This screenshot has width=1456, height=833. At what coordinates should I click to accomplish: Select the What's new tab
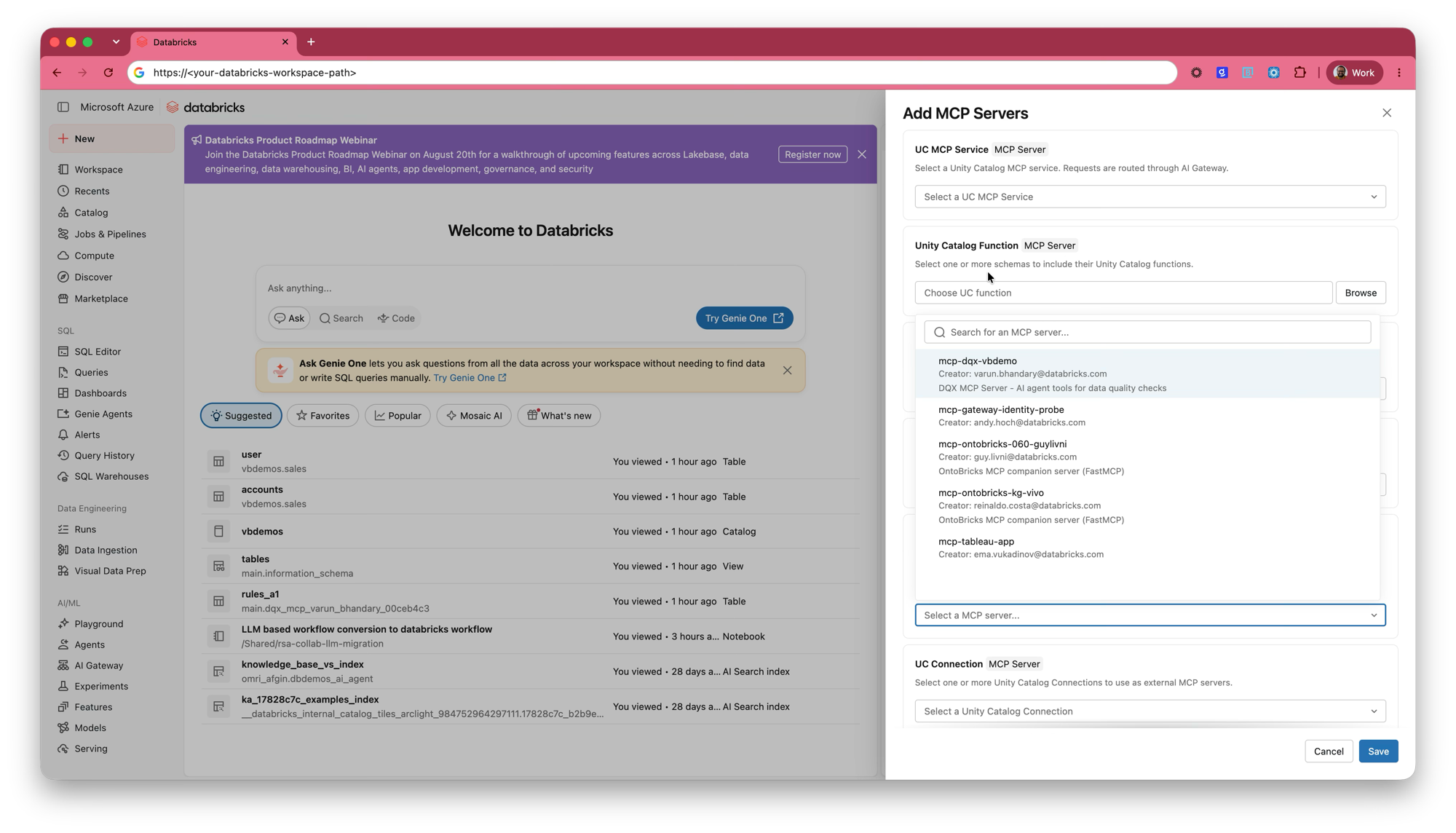pyautogui.click(x=559, y=416)
